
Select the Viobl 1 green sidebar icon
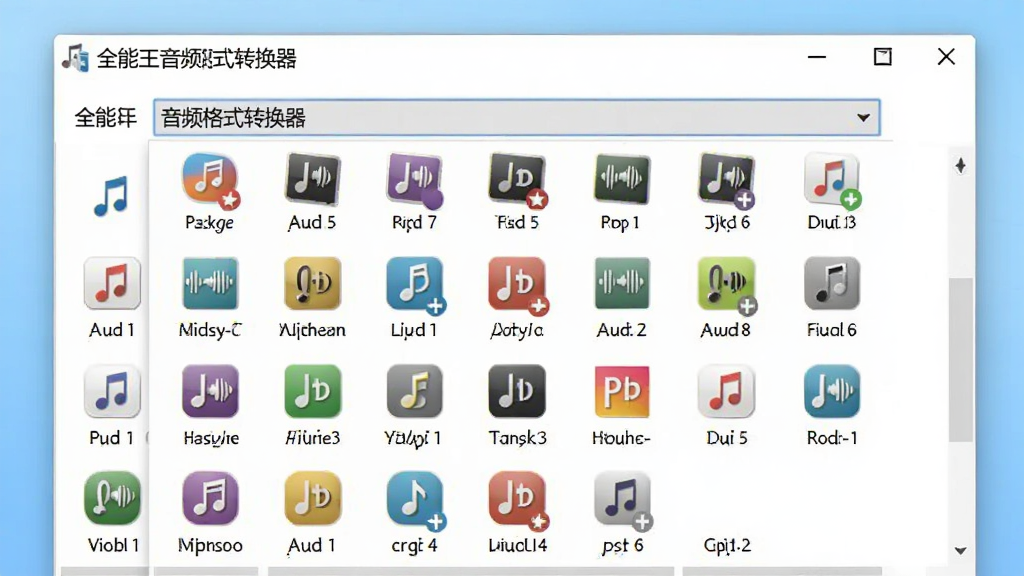coord(112,498)
